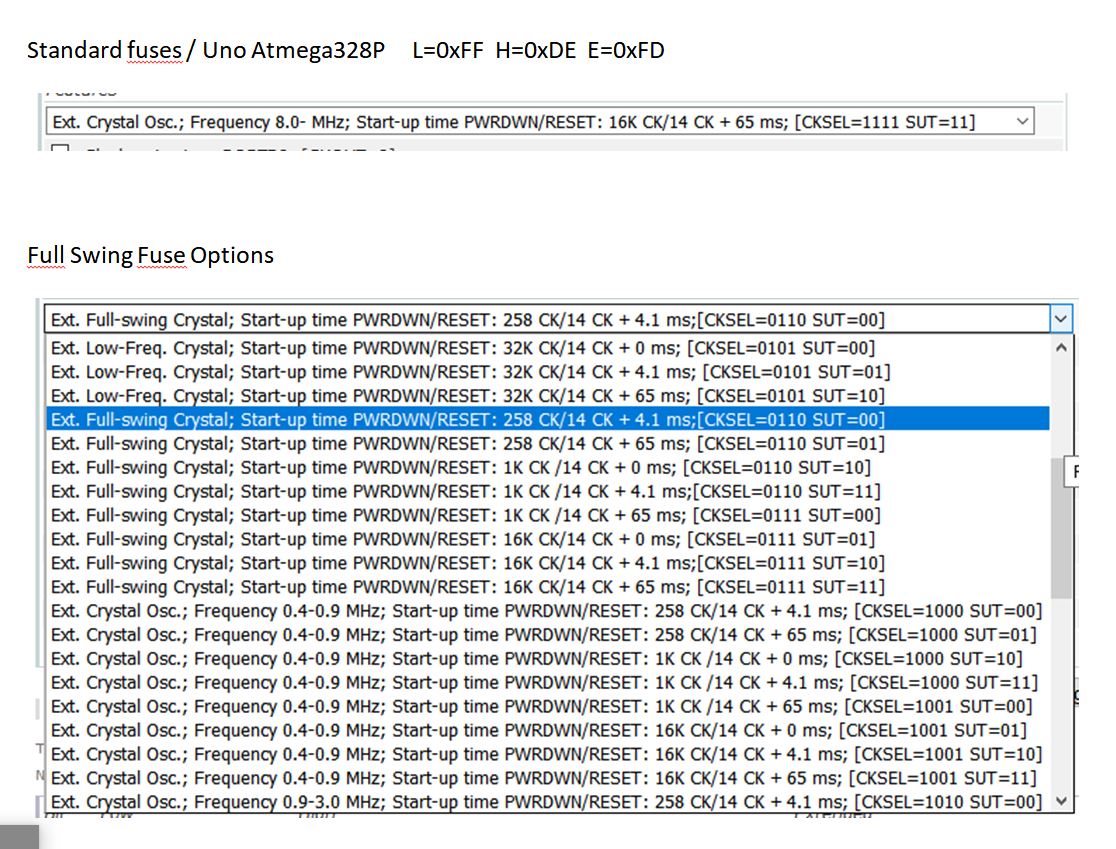Select Low-Freq. Crystal CKSEL=0101 SUT=00 option
Screen dimensions: 1116x849
click(547, 348)
